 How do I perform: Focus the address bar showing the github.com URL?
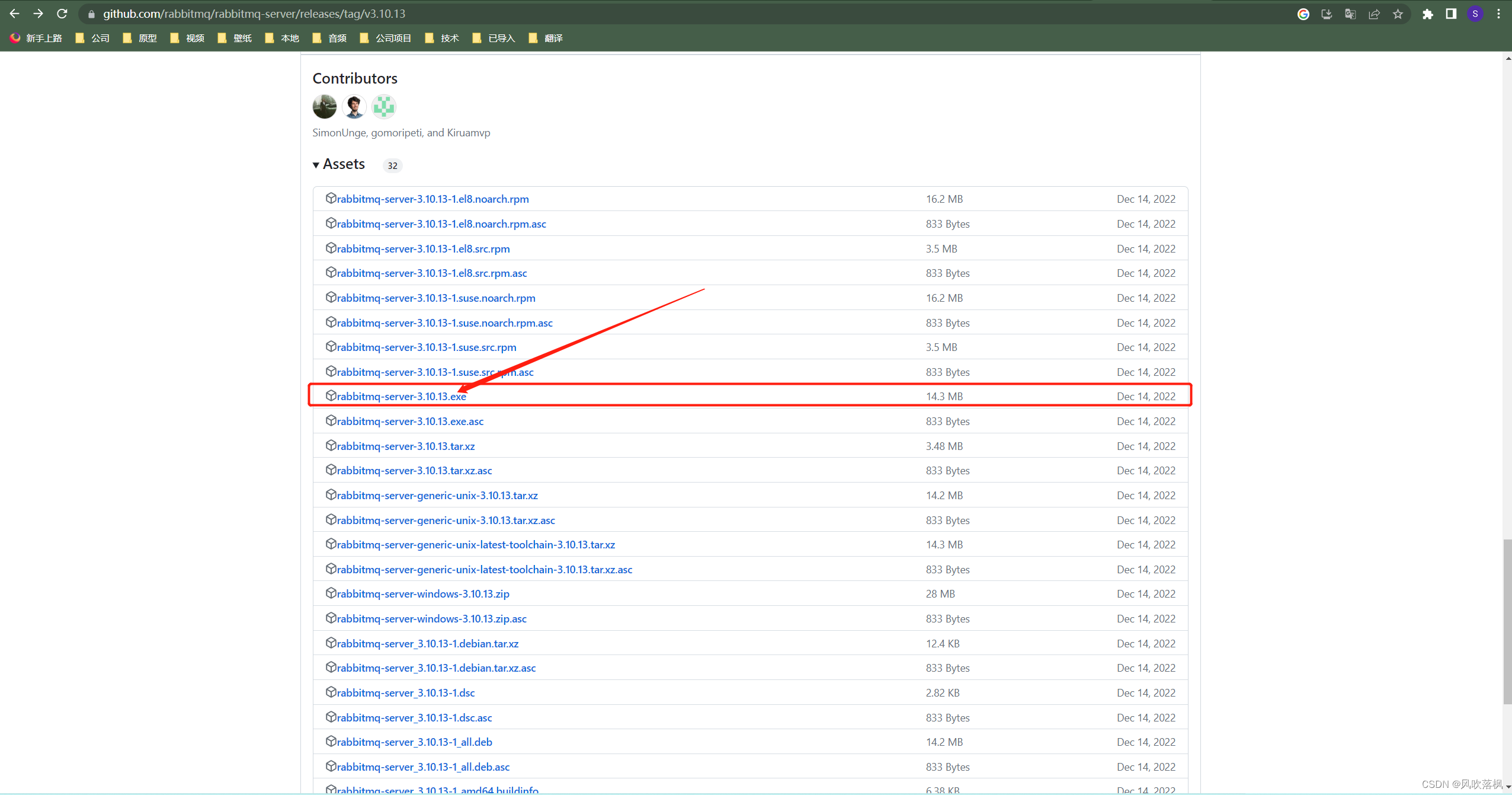[681, 14]
